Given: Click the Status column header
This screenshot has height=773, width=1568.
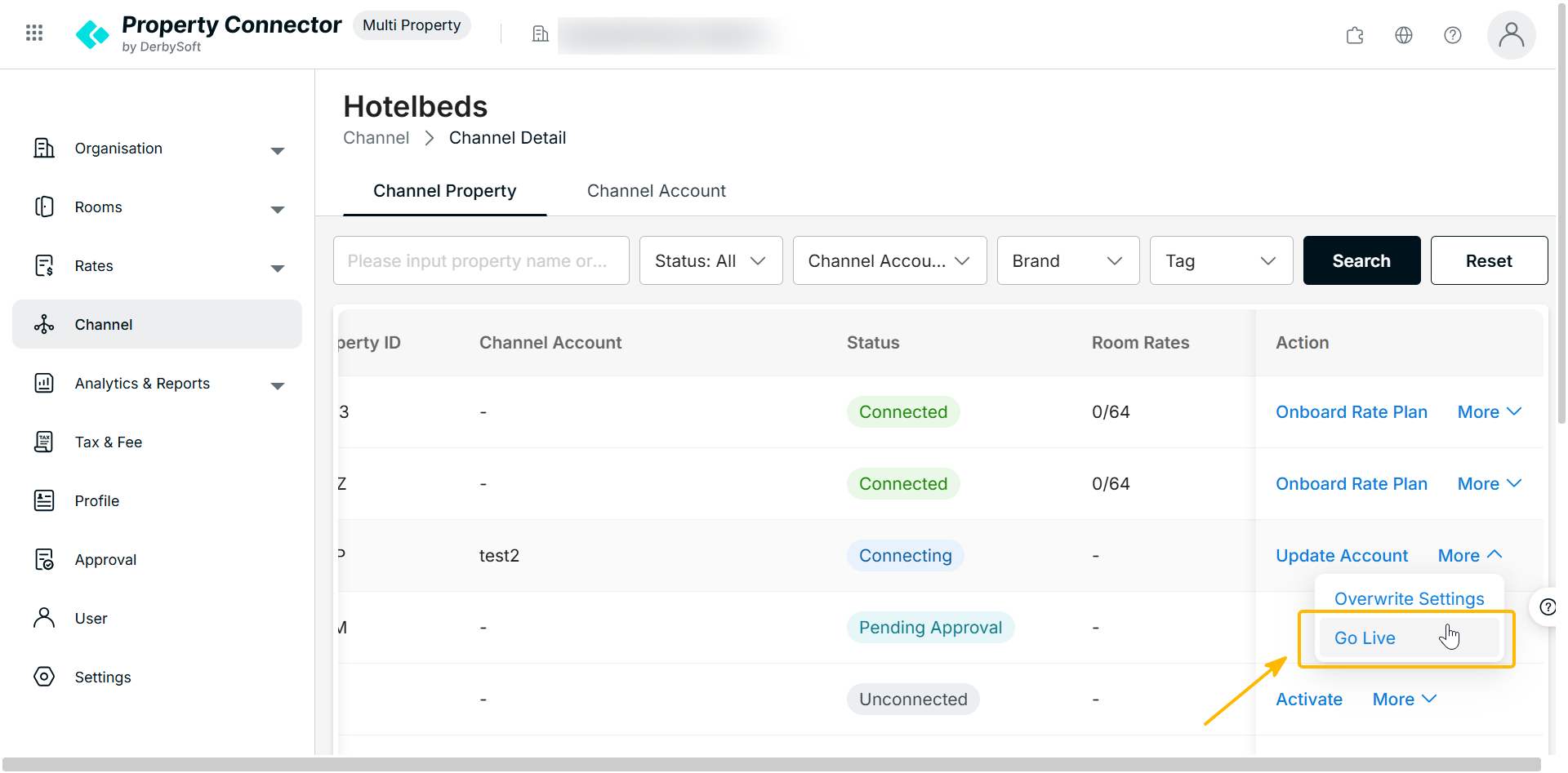Looking at the screenshot, I should tap(873, 343).
